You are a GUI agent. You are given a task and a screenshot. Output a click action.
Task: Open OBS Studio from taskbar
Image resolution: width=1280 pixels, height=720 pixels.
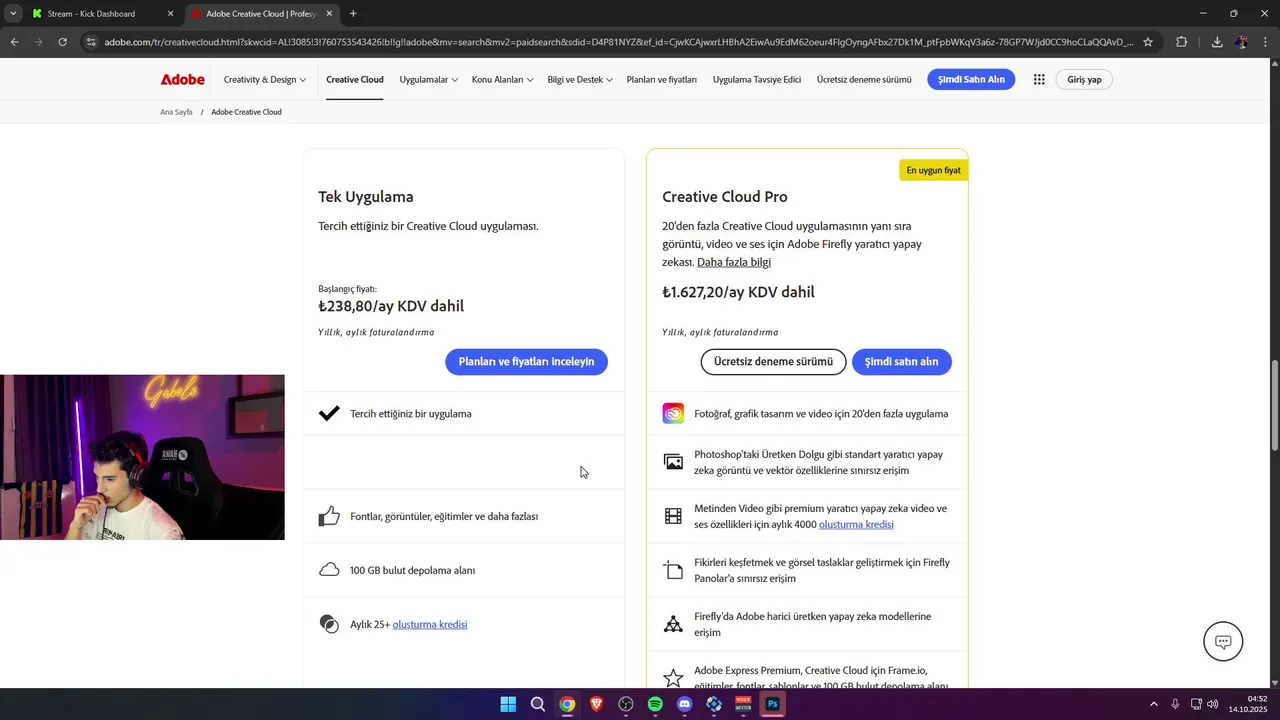coord(626,704)
